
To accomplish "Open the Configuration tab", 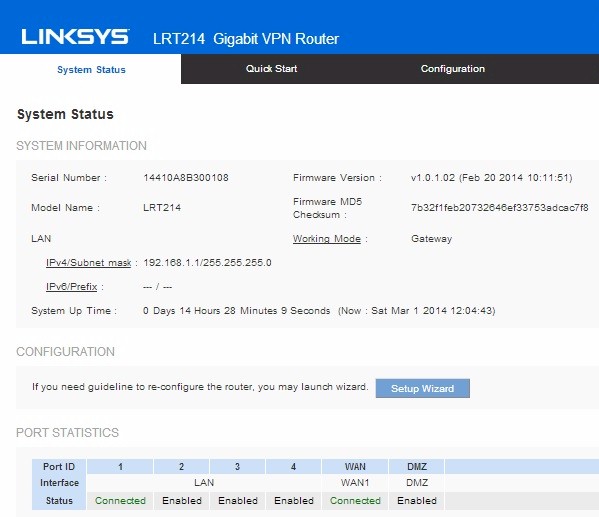I will [453, 69].
